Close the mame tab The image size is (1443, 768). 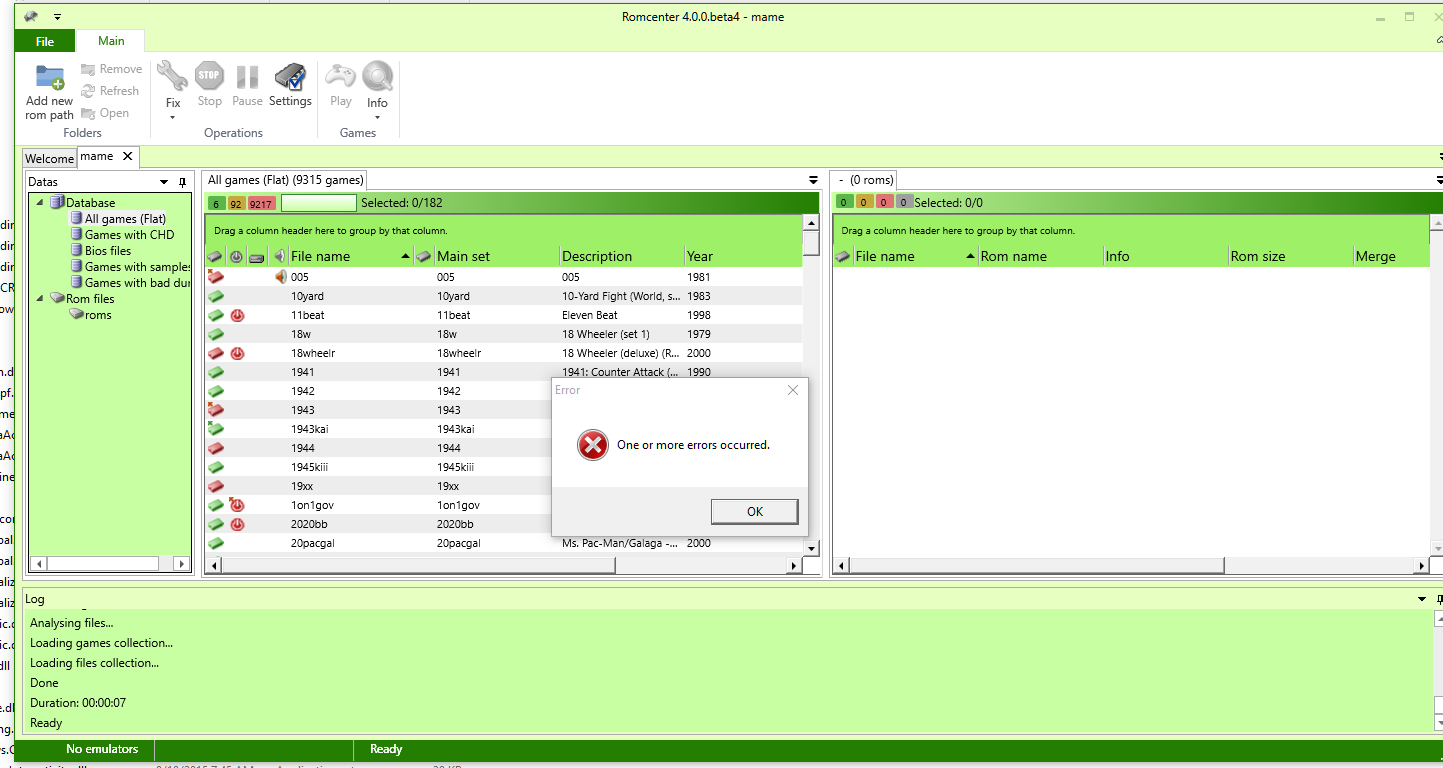pos(127,156)
